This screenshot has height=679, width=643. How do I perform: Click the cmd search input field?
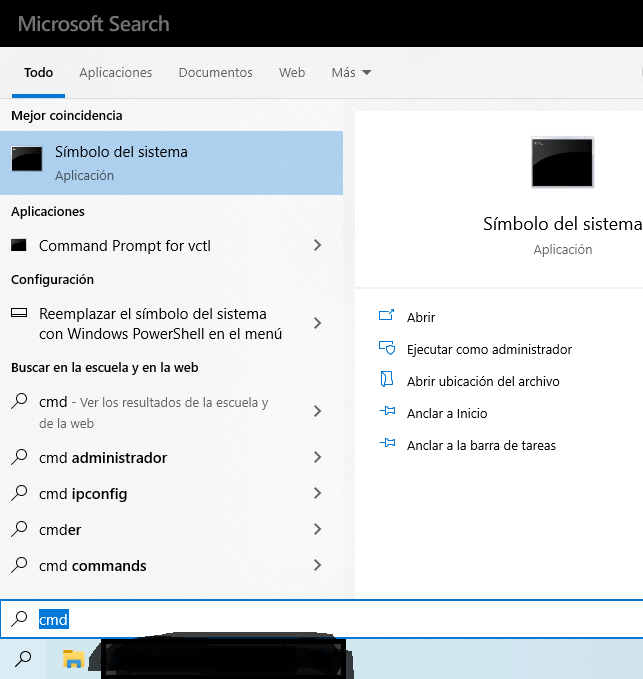point(321,619)
